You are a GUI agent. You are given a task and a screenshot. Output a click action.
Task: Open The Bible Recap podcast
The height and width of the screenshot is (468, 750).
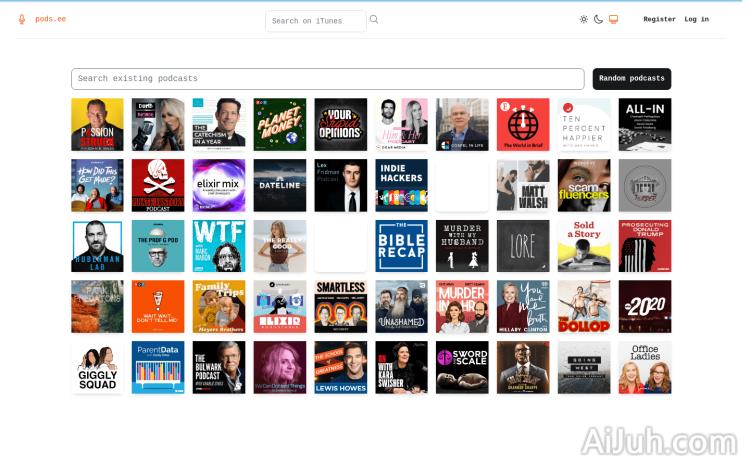(x=401, y=246)
